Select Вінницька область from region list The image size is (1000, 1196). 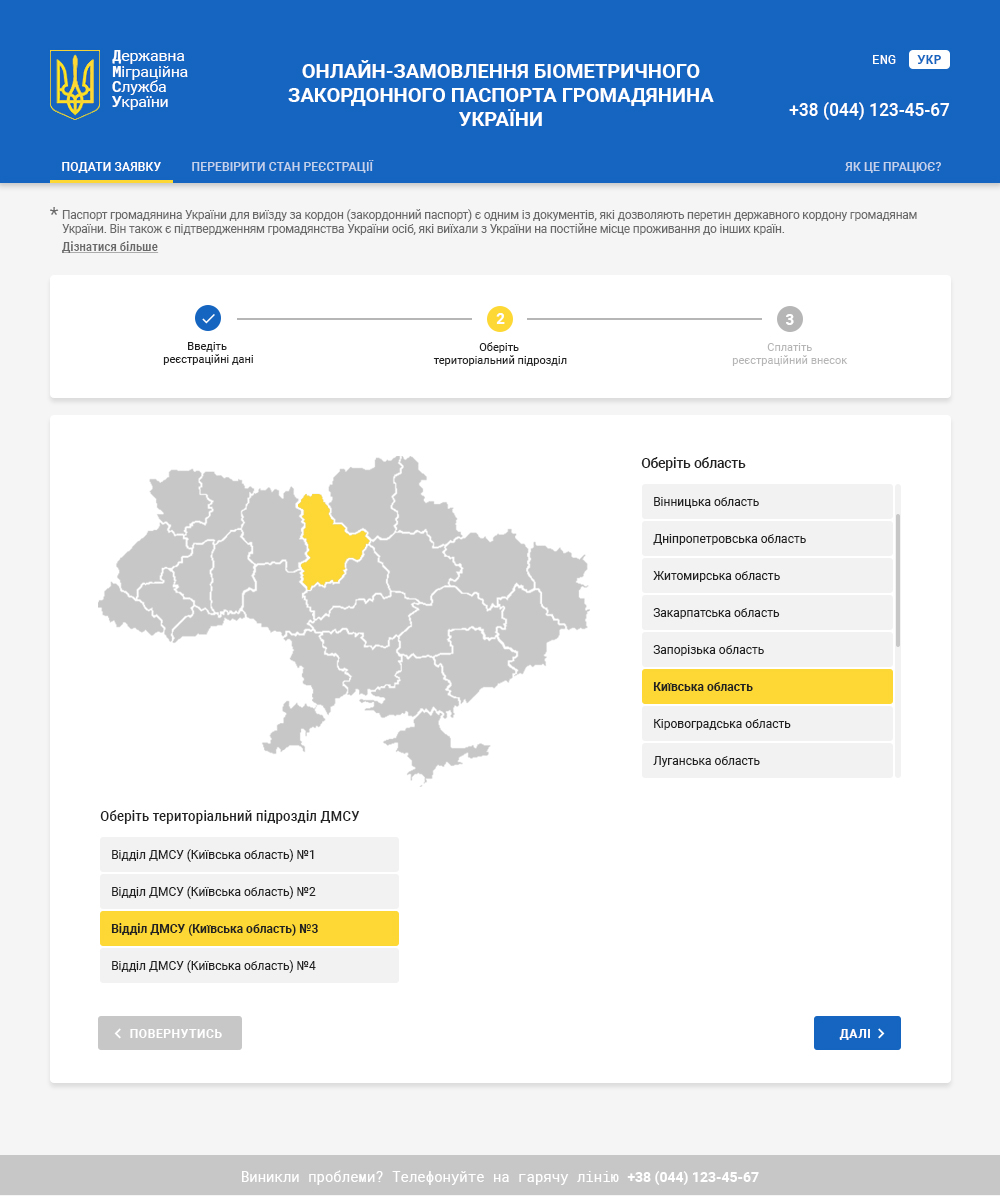click(x=767, y=502)
